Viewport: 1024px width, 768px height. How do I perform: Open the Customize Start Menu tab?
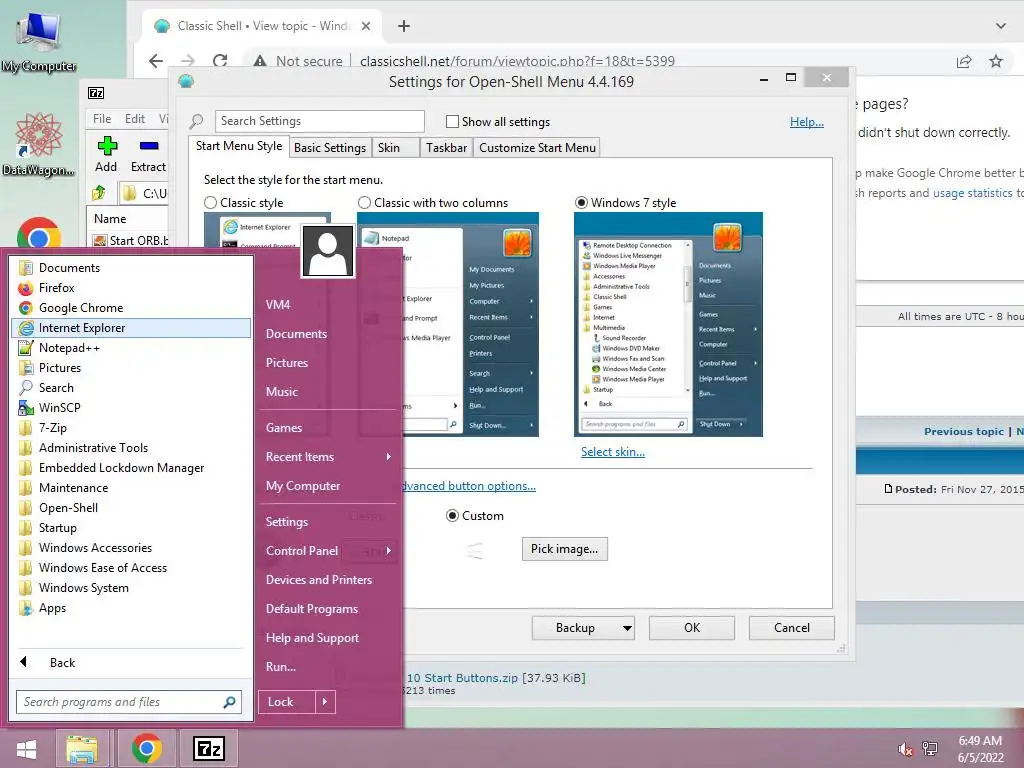click(537, 148)
